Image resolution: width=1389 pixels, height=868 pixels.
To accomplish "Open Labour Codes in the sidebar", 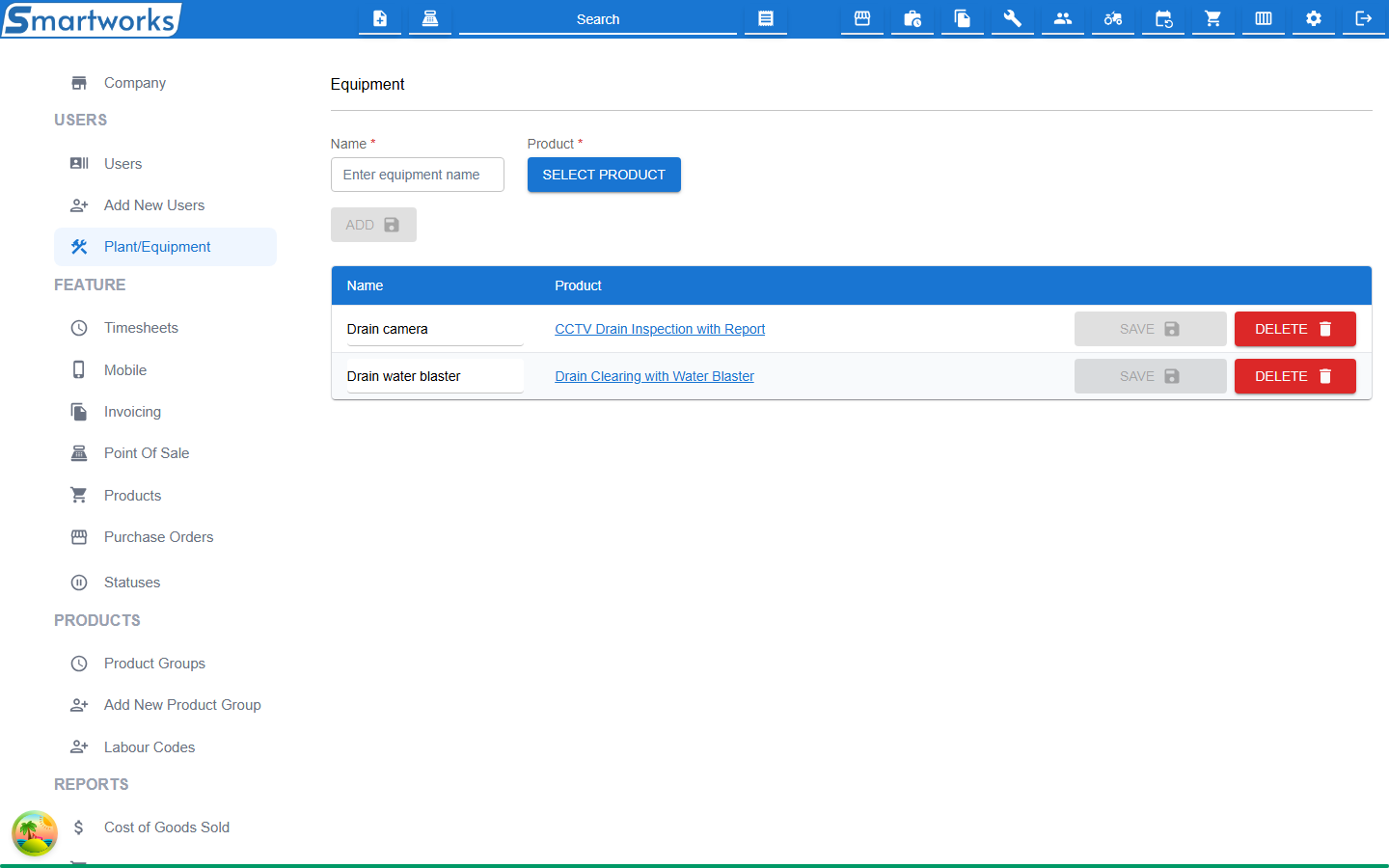I will pyautogui.click(x=165, y=747).
